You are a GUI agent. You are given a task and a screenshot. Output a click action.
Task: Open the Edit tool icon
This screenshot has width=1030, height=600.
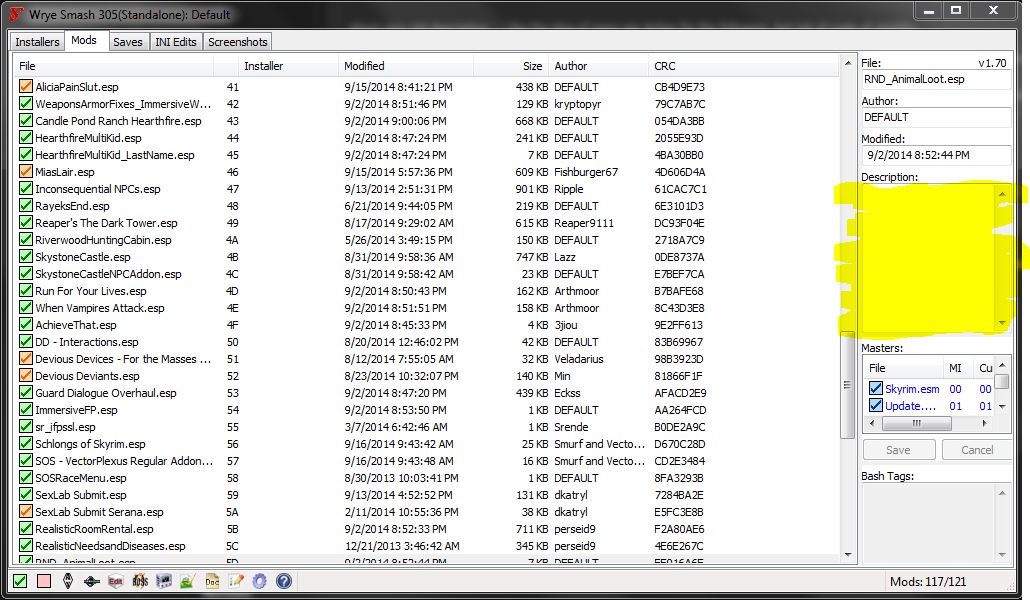116,581
